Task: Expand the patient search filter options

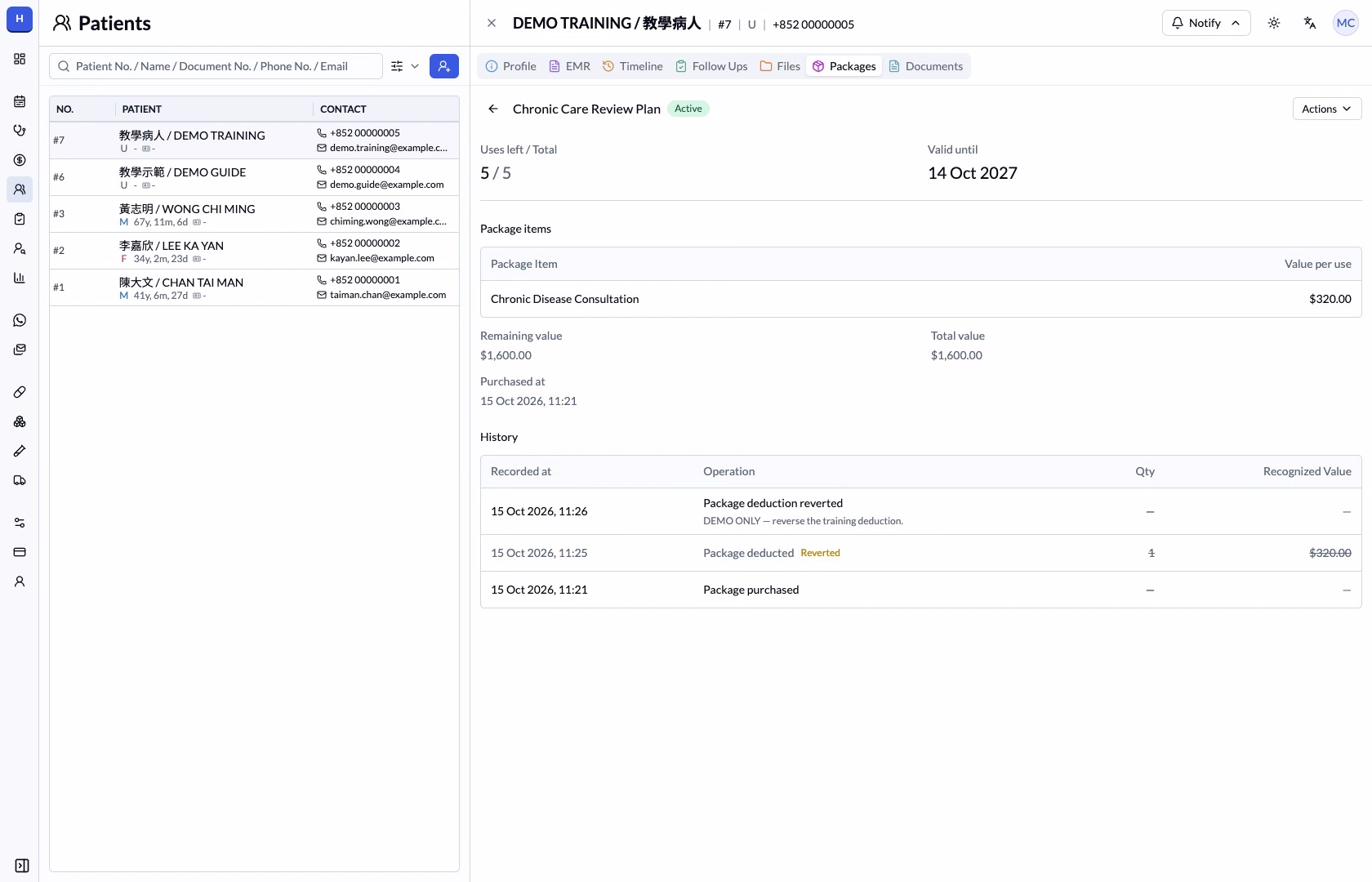Action: tap(405, 66)
